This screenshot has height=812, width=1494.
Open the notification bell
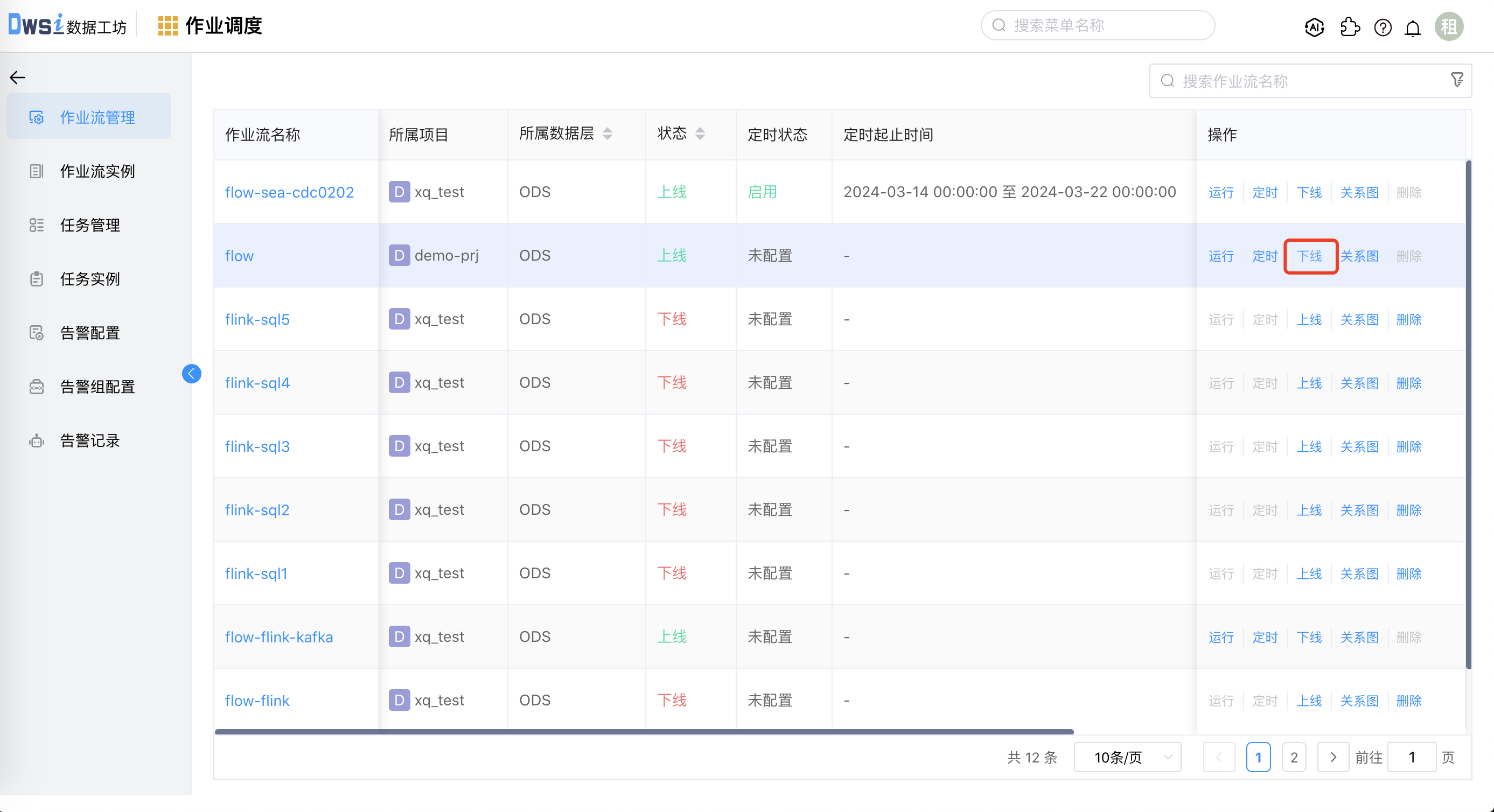1413,27
